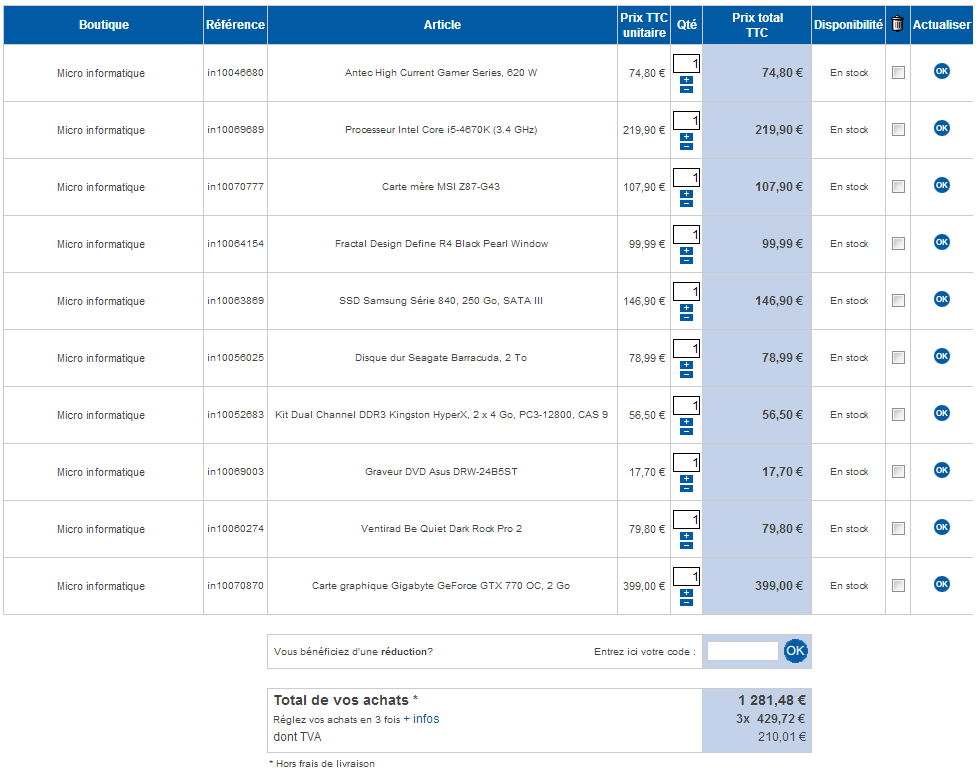Image resolution: width=979 pixels, height=775 pixels.
Task: Click OK to update the Seagate Barracuda row
Action: tap(942, 356)
